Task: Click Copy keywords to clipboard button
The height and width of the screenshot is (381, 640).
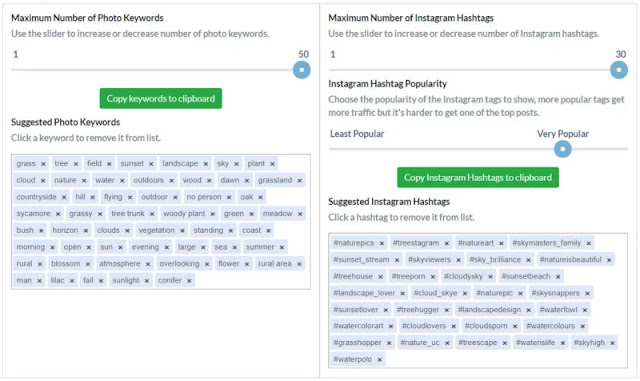Action: coord(161,98)
